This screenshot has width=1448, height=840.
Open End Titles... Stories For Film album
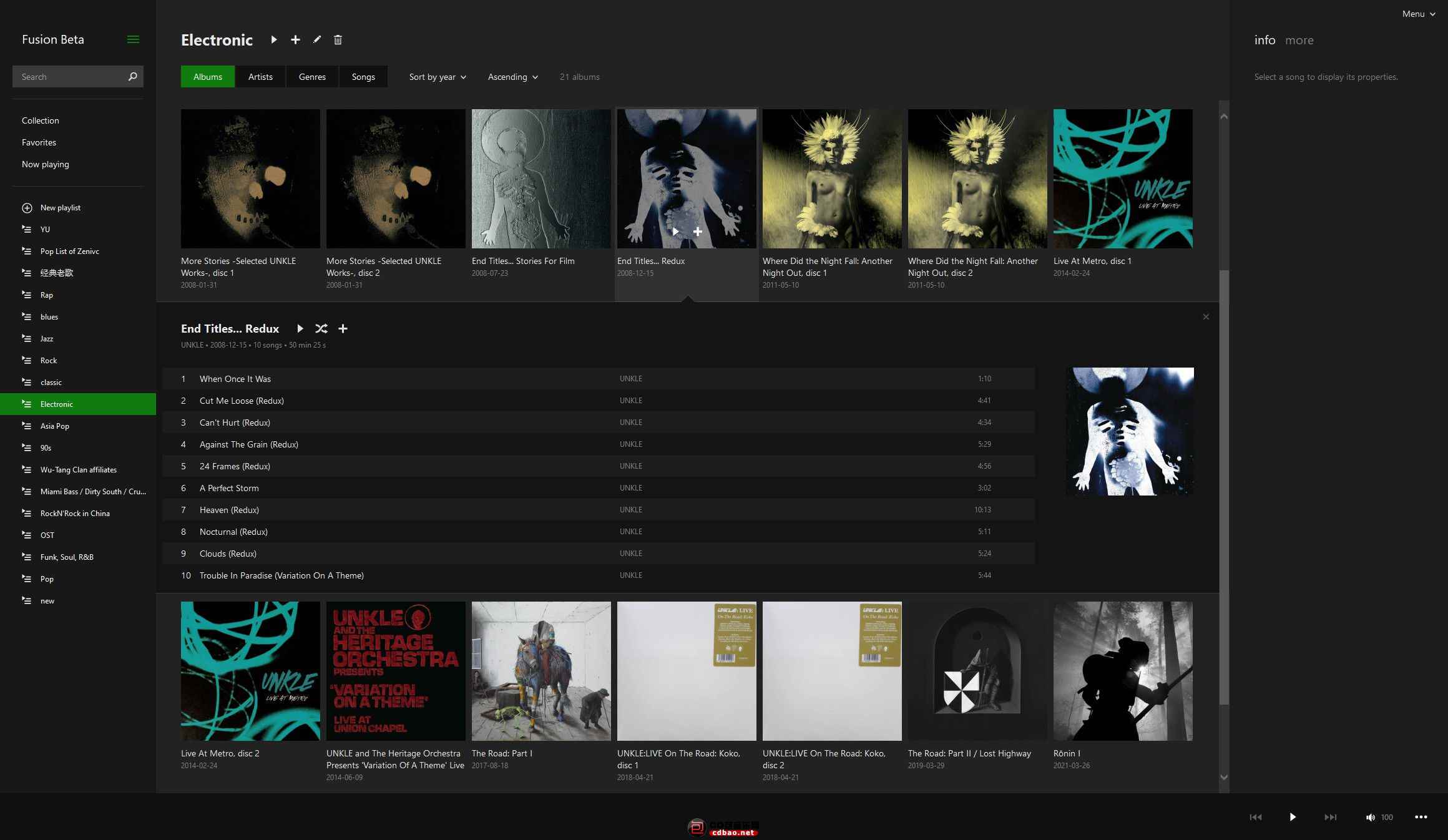pyautogui.click(x=541, y=179)
